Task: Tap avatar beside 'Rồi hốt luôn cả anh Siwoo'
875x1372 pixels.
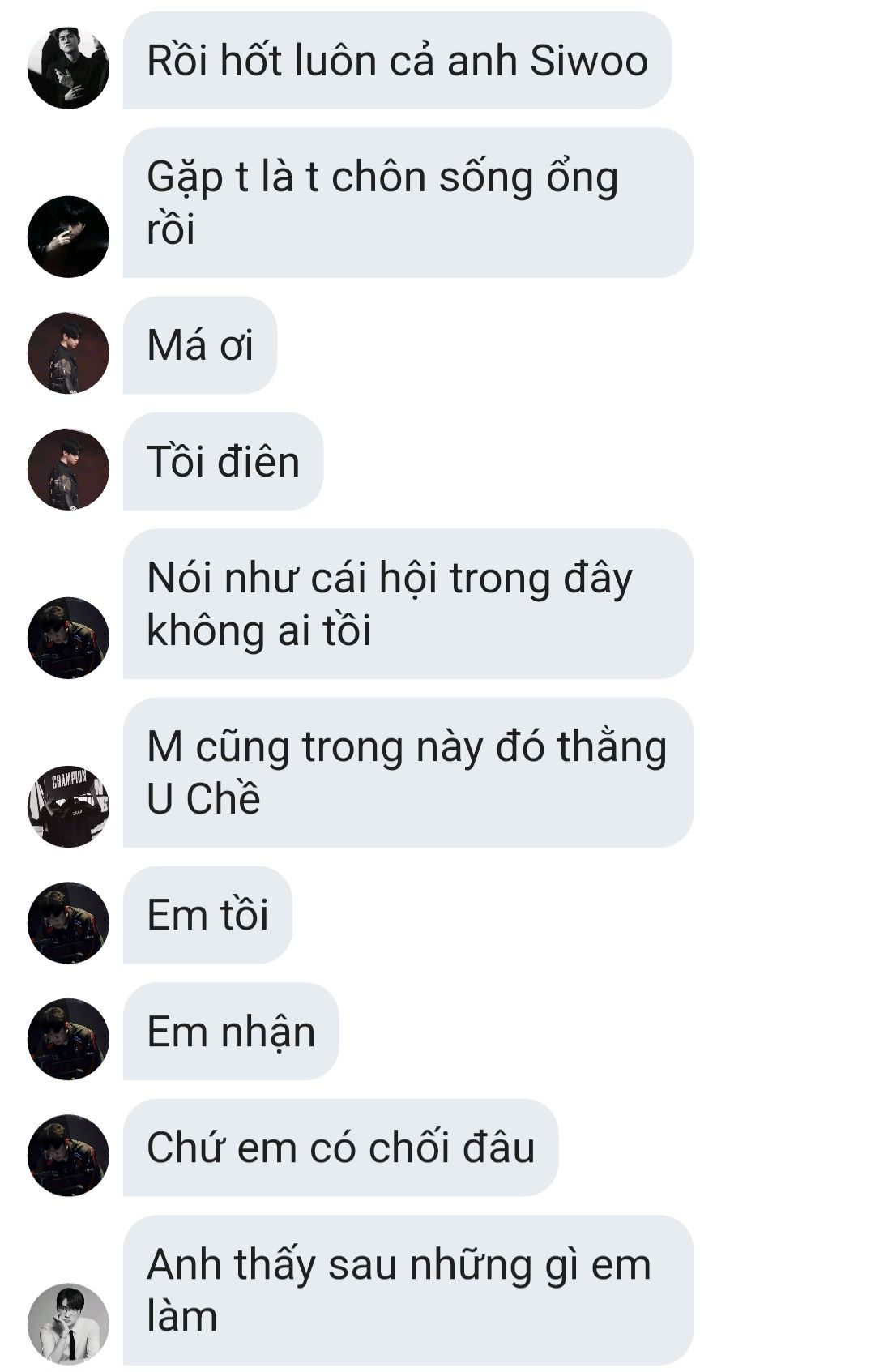Action: pos(68,68)
